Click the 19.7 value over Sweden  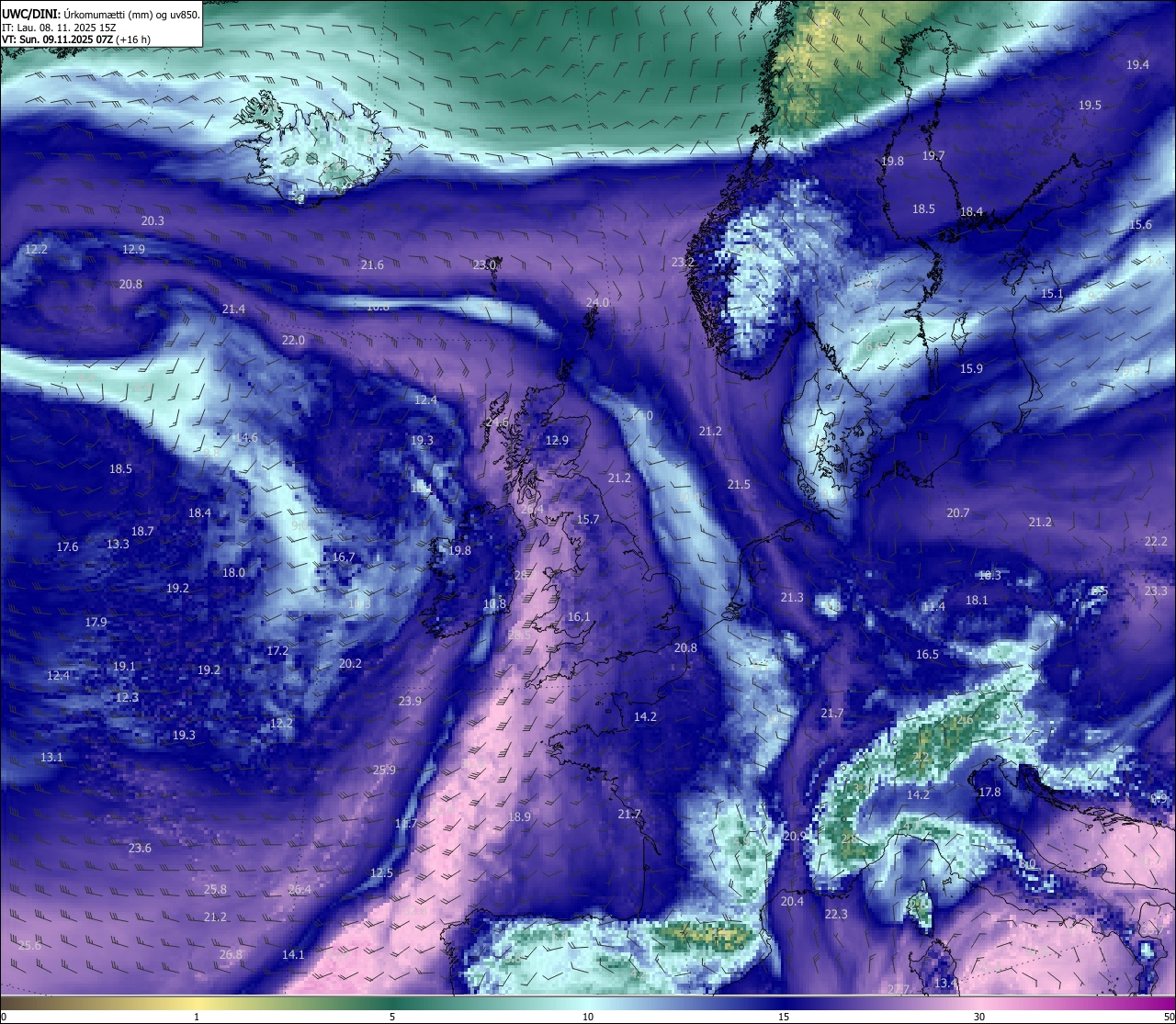(933, 156)
